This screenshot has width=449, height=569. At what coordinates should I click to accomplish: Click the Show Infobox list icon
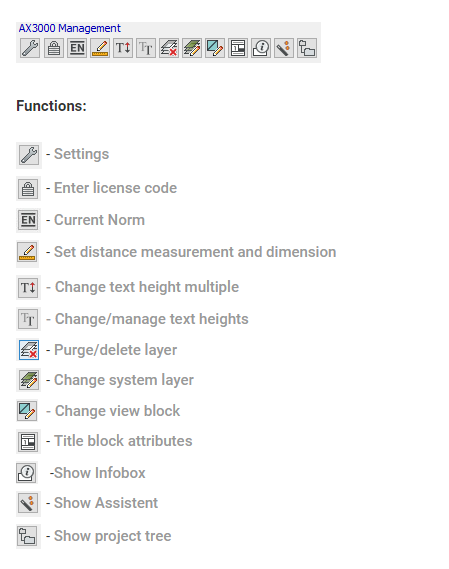(27, 473)
